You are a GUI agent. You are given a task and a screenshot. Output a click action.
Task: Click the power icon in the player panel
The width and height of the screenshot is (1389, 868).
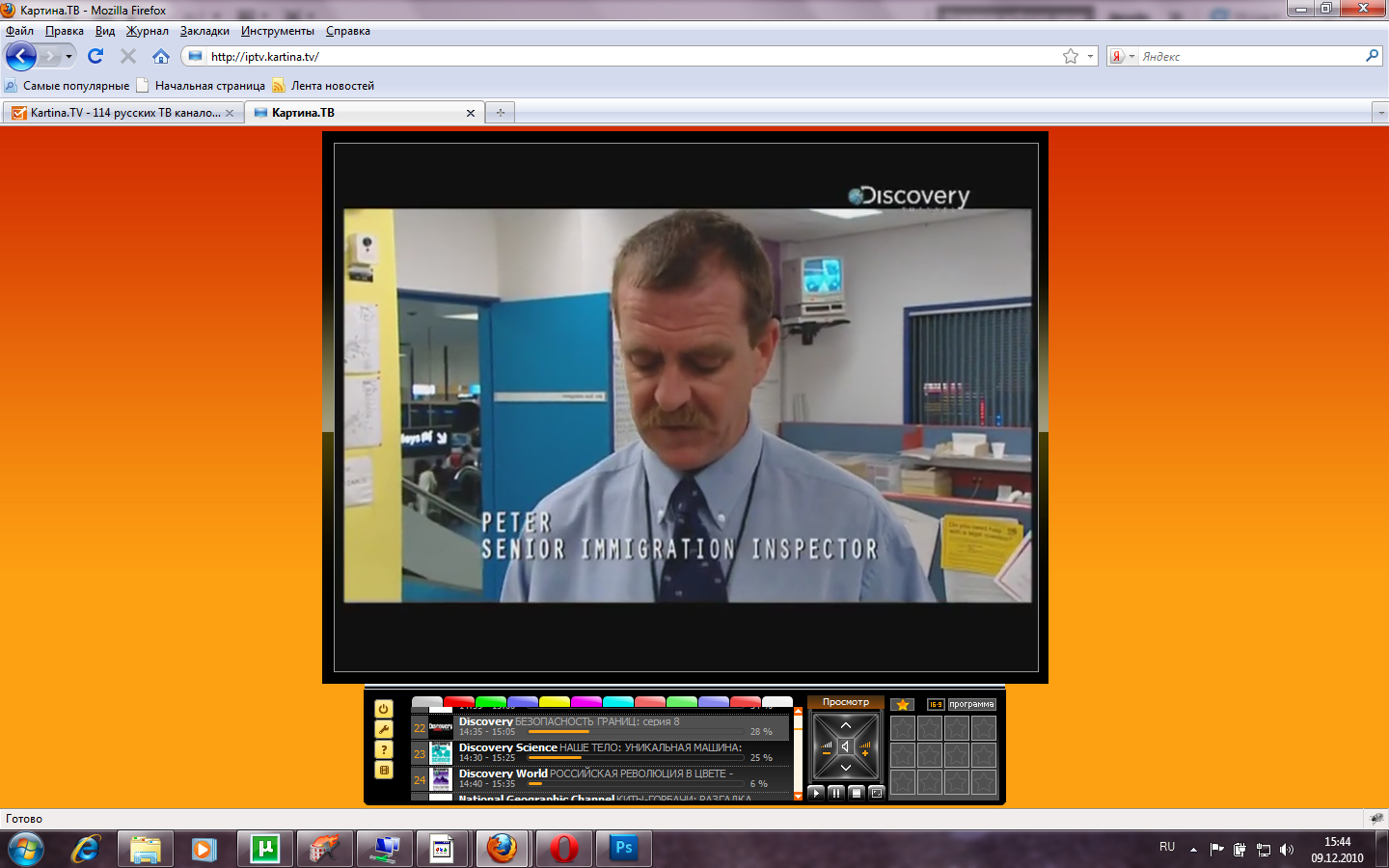(384, 709)
